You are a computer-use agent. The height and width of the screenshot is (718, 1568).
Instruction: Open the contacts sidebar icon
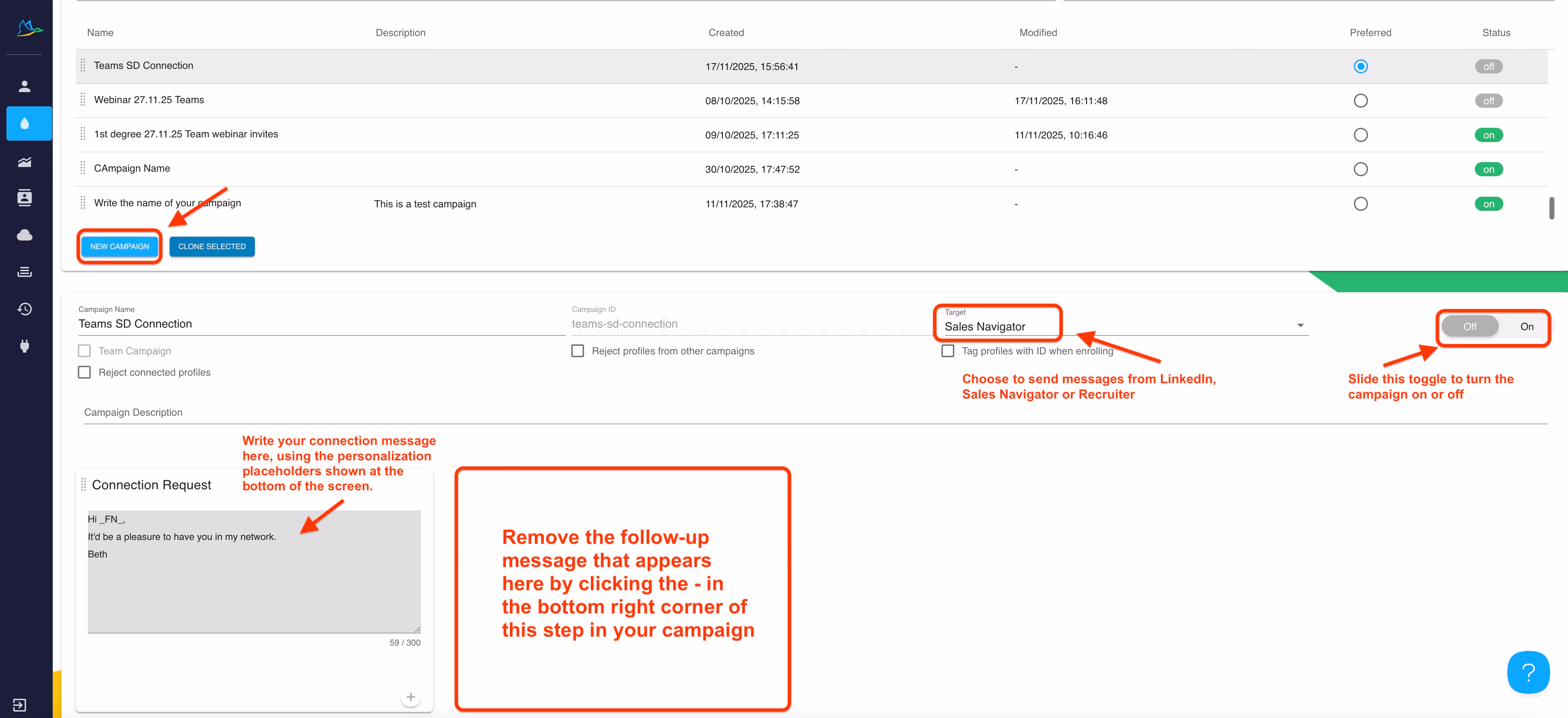pos(24,198)
